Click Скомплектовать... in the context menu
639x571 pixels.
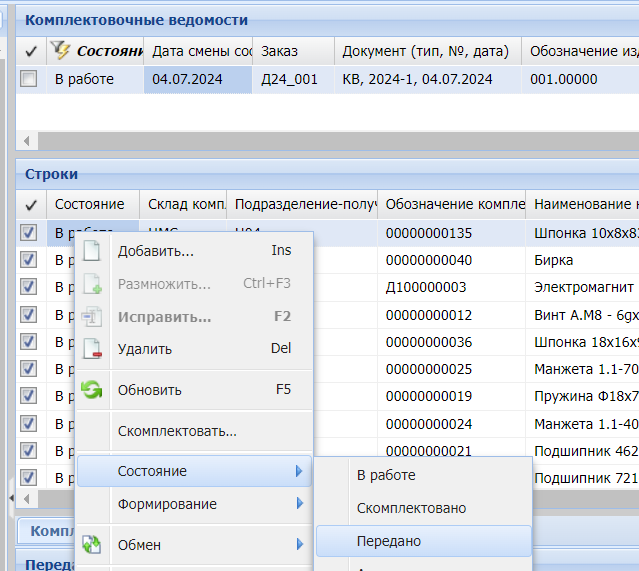177,432
